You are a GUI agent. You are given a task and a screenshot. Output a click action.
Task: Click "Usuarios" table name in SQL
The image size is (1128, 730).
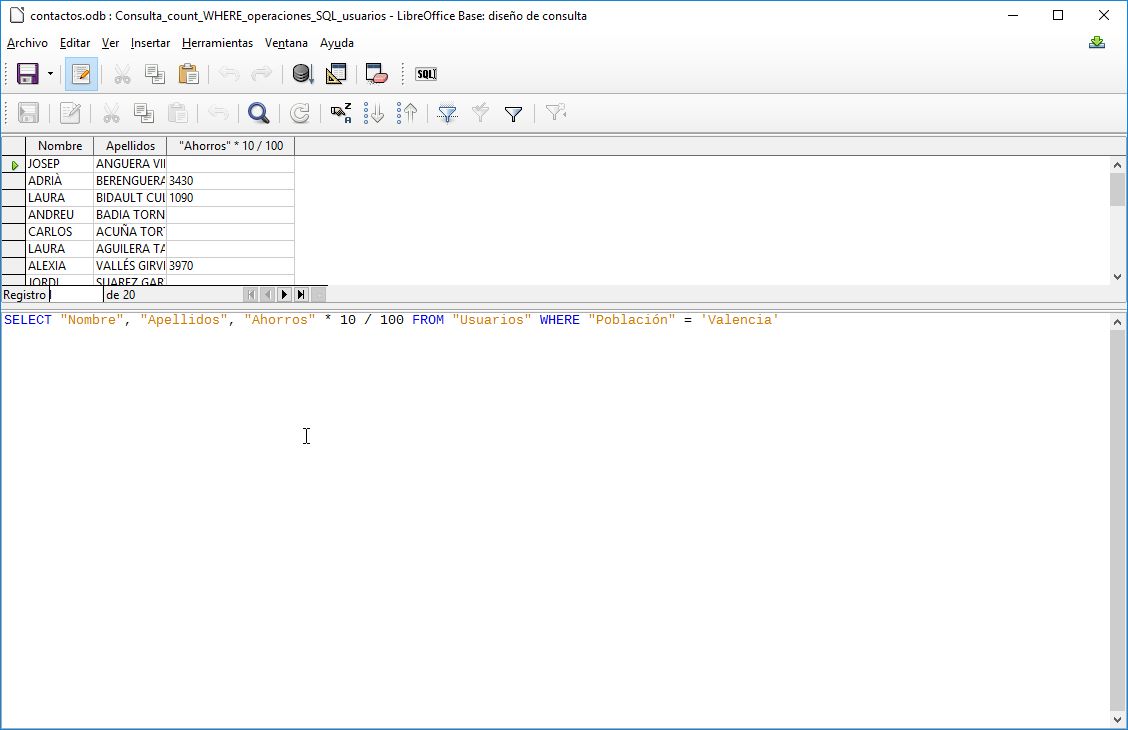click(x=492, y=320)
